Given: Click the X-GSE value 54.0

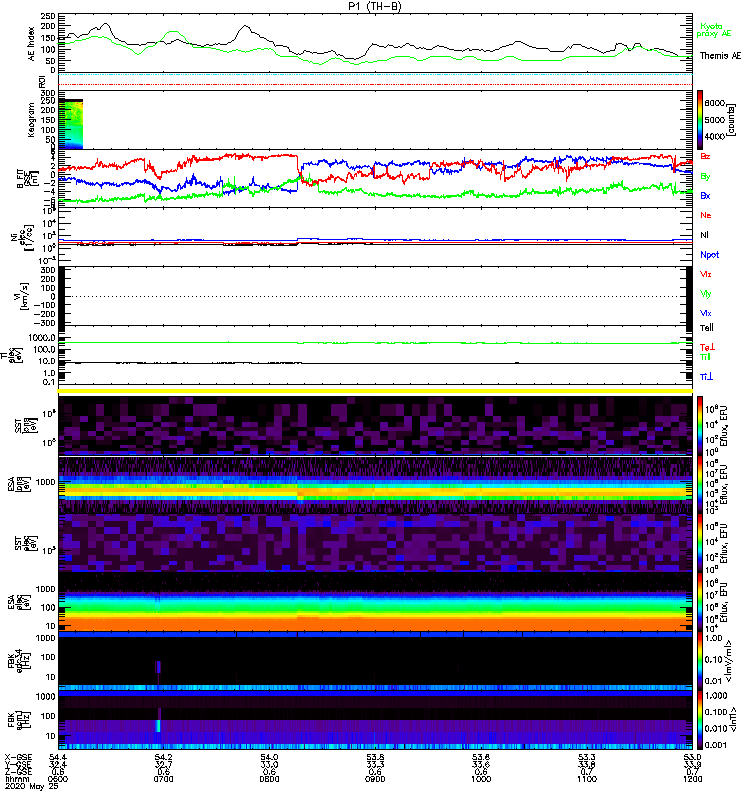Looking at the screenshot, I should coord(269,757).
